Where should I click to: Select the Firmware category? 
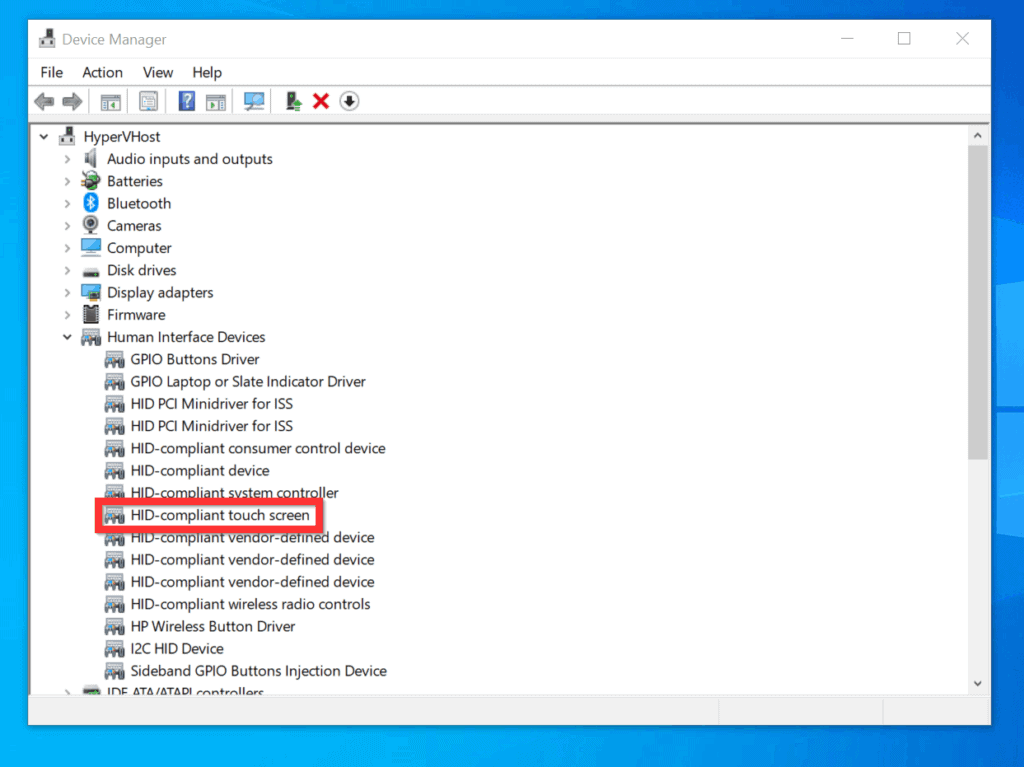[x=136, y=315]
